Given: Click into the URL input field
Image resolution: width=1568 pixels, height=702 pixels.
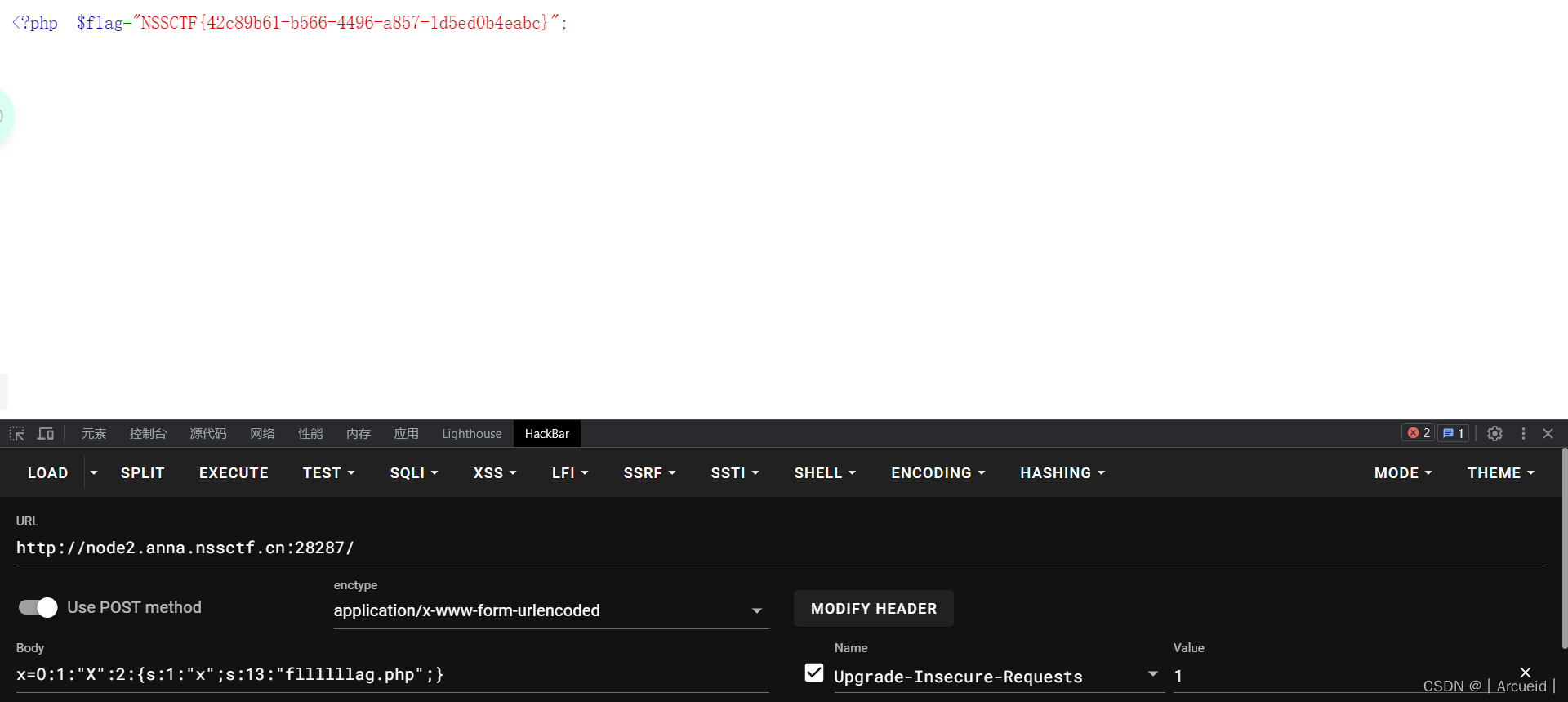Looking at the screenshot, I should [781, 548].
